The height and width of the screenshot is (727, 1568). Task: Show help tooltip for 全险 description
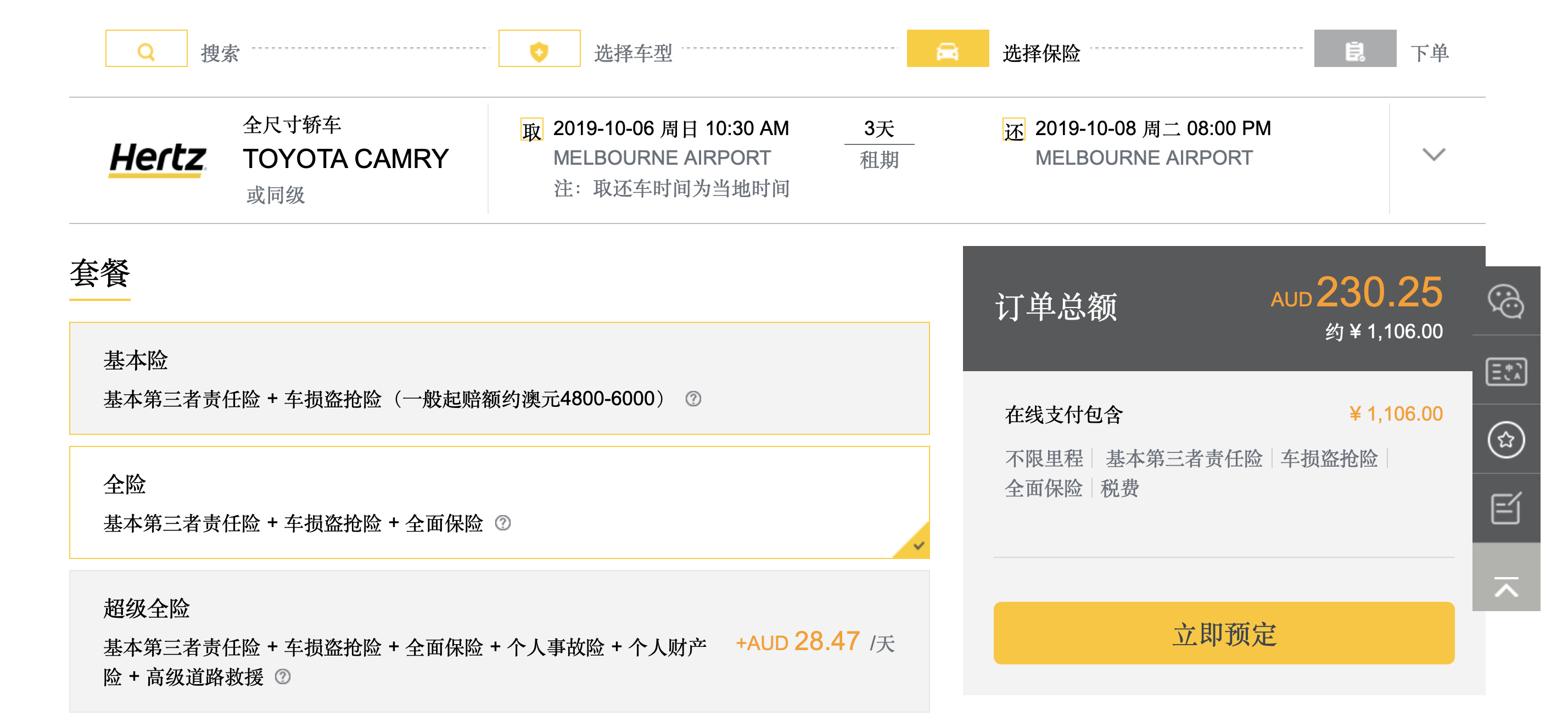click(502, 523)
